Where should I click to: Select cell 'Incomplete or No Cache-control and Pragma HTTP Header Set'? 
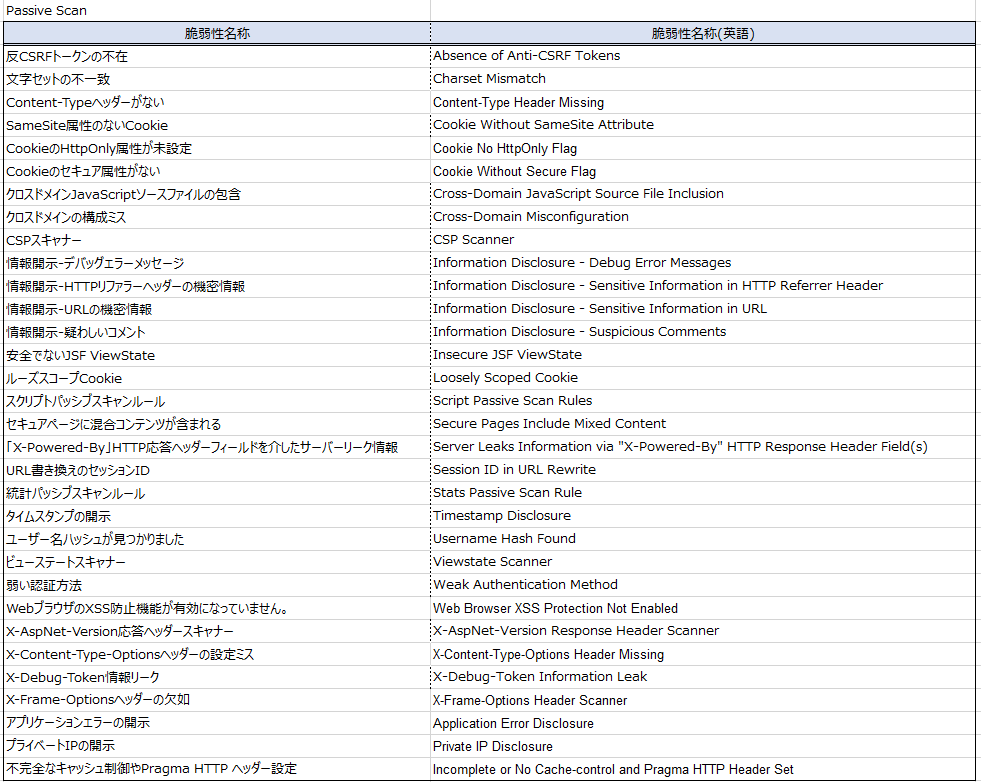[x=703, y=769]
